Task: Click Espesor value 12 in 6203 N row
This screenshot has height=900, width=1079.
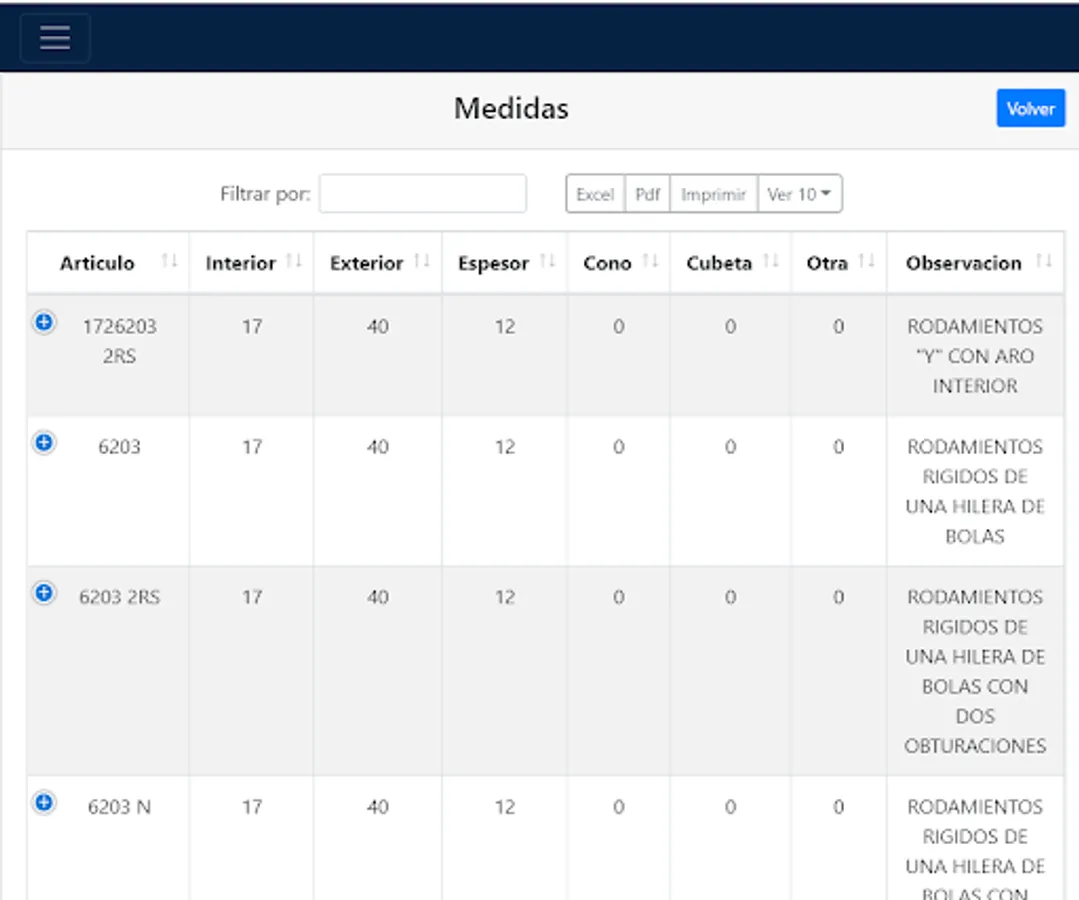Action: coord(504,806)
